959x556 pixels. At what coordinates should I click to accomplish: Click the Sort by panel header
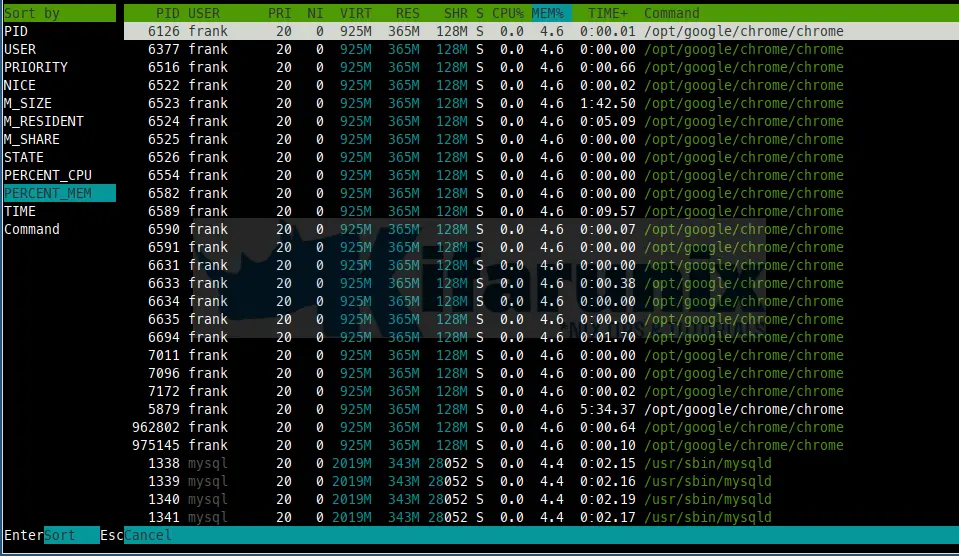pos(59,13)
